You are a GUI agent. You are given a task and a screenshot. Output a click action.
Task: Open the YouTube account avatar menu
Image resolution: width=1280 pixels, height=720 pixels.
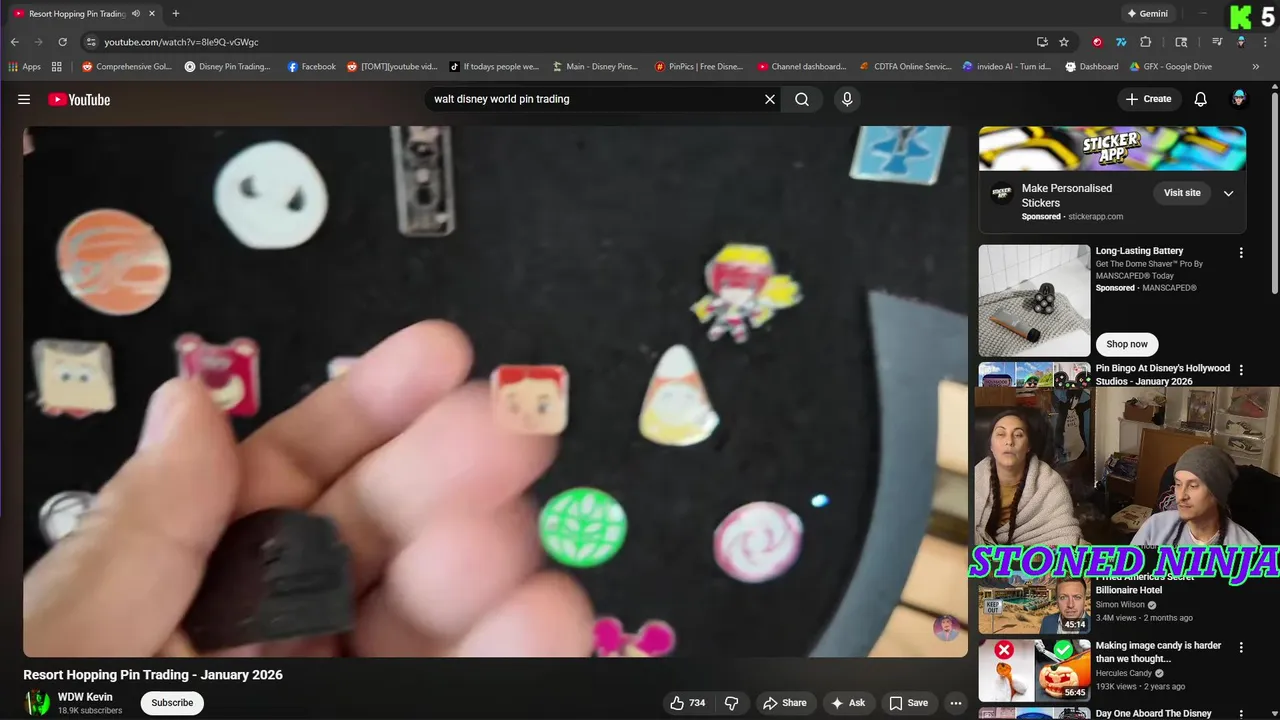tap(1239, 99)
